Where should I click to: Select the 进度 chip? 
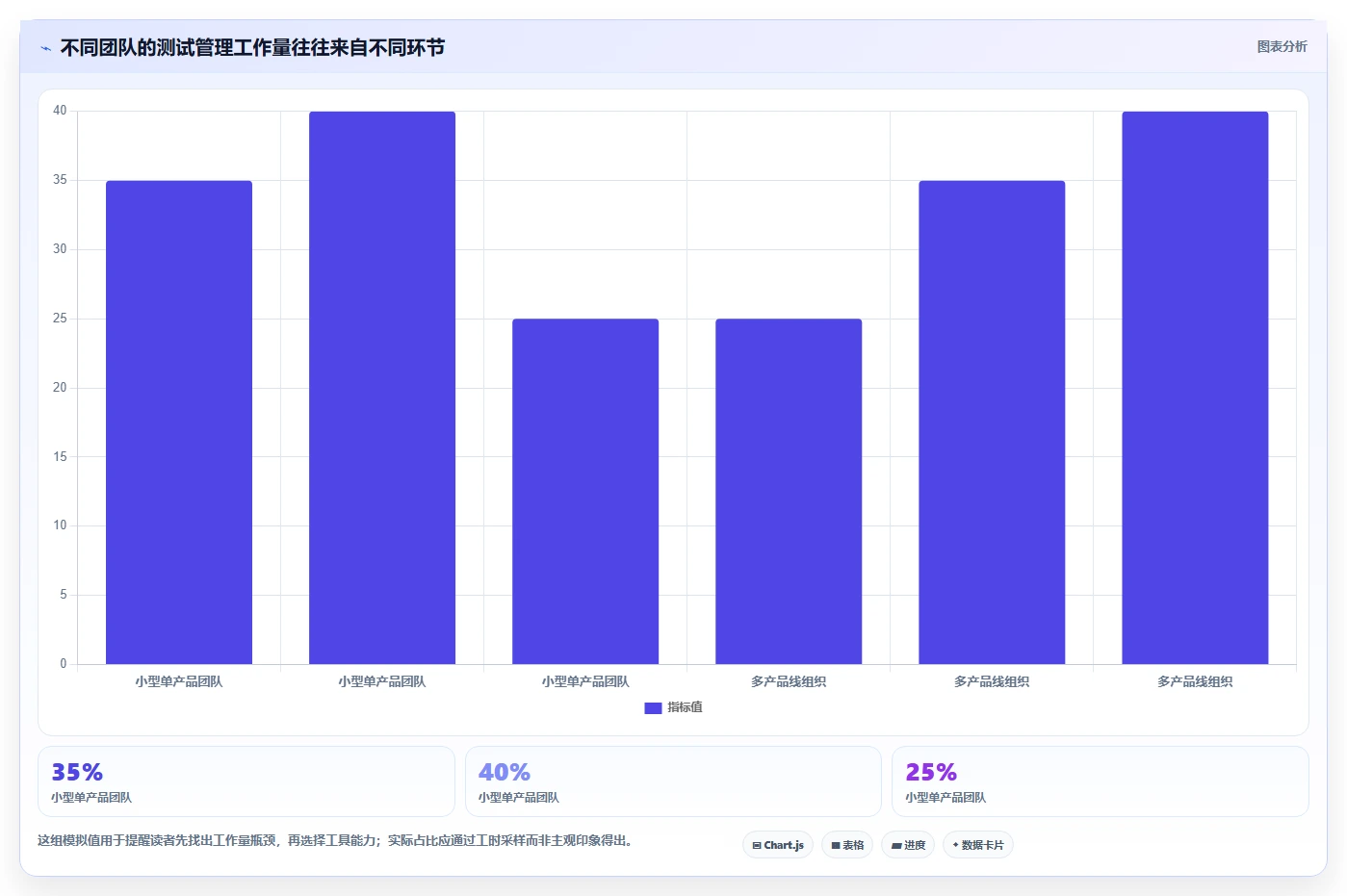(908, 845)
